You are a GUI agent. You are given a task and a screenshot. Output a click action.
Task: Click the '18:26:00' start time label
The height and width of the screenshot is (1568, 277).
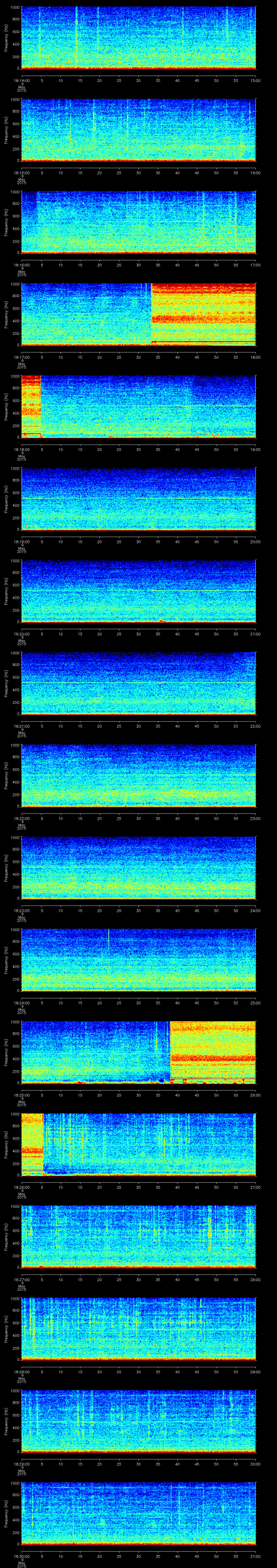pyautogui.click(x=21, y=1187)
